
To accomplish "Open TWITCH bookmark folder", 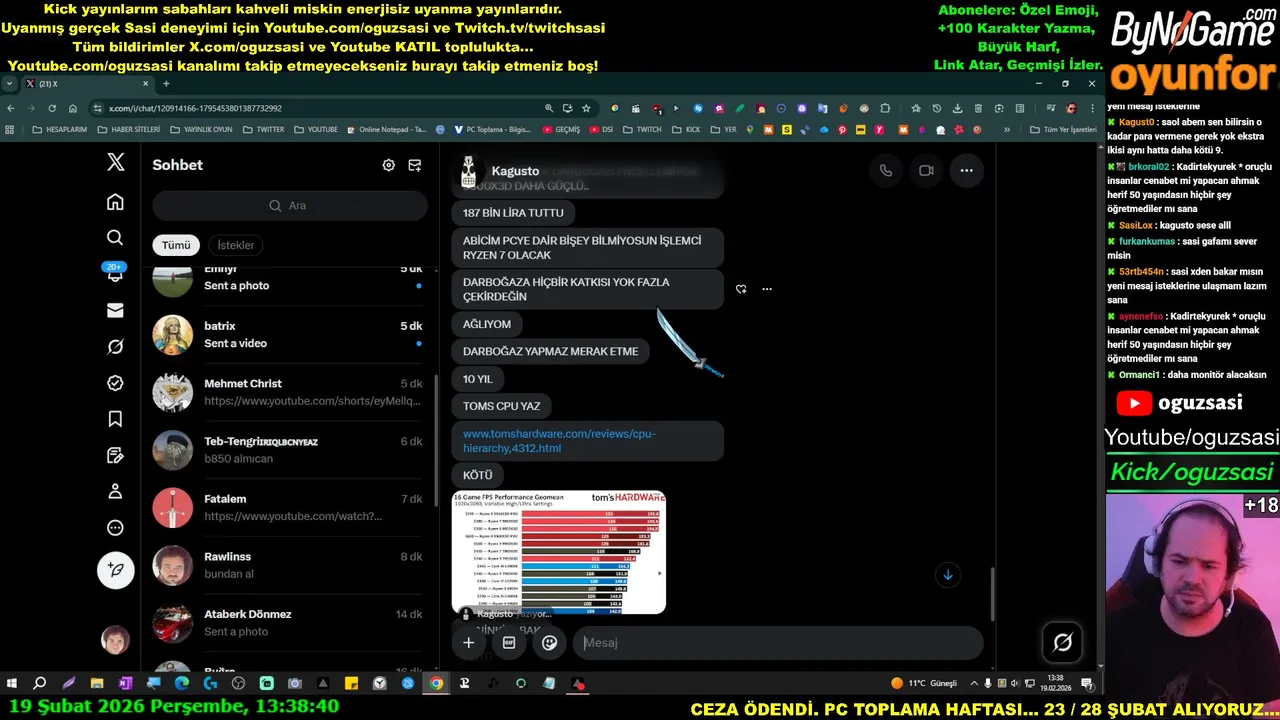I will tap(642, 129).
